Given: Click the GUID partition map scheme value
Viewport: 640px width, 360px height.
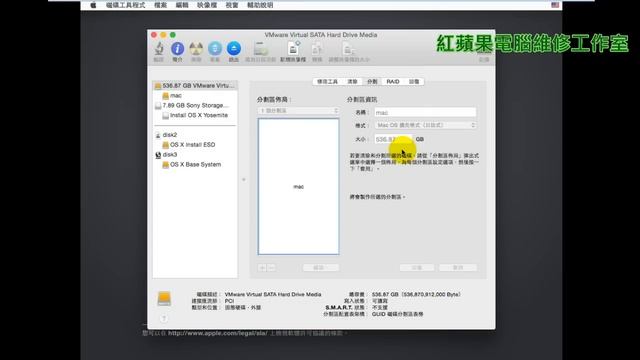Looking at the screenshot, I should coord(397,314).
